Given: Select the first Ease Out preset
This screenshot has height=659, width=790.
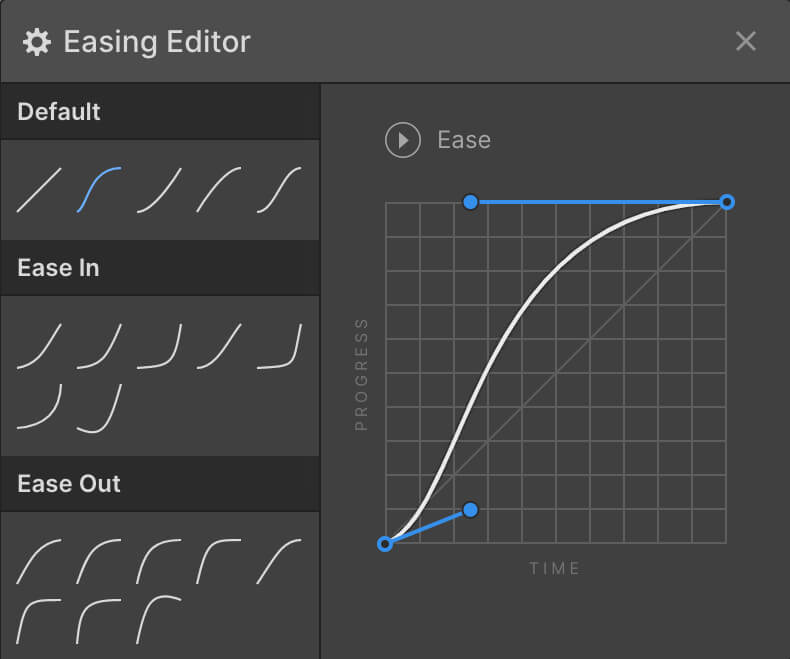Looking at the screenshot, I should (39, 561).
